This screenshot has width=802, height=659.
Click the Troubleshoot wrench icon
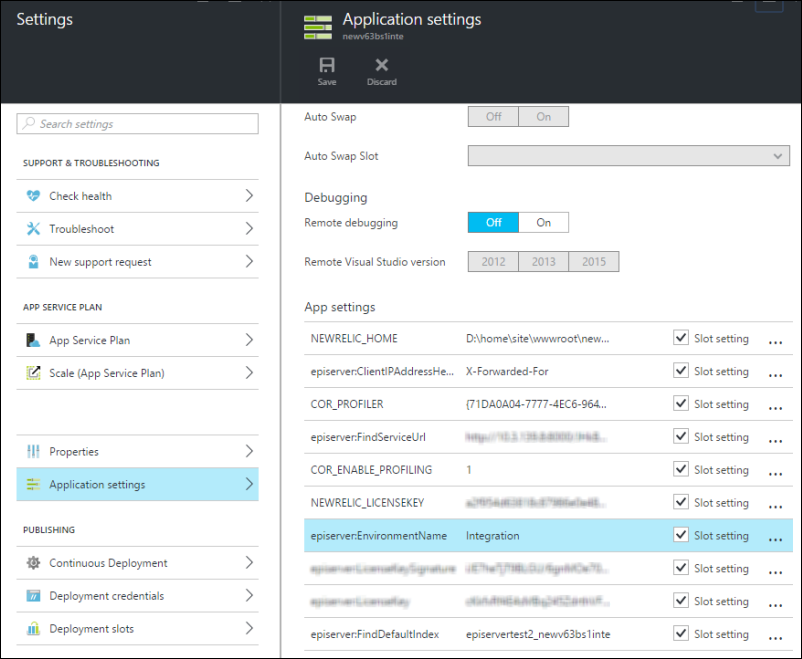coord(33,229)
